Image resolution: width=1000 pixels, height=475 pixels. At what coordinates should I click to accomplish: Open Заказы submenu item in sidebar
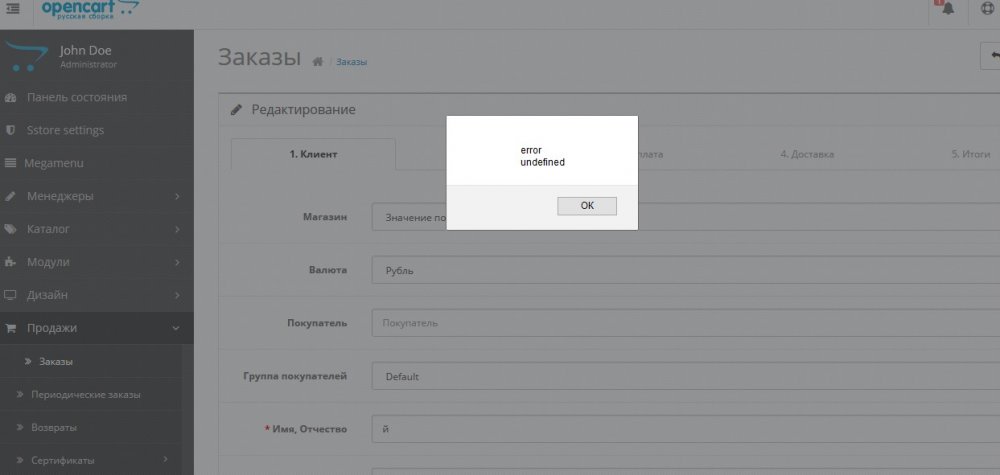(x=56, y=362)
